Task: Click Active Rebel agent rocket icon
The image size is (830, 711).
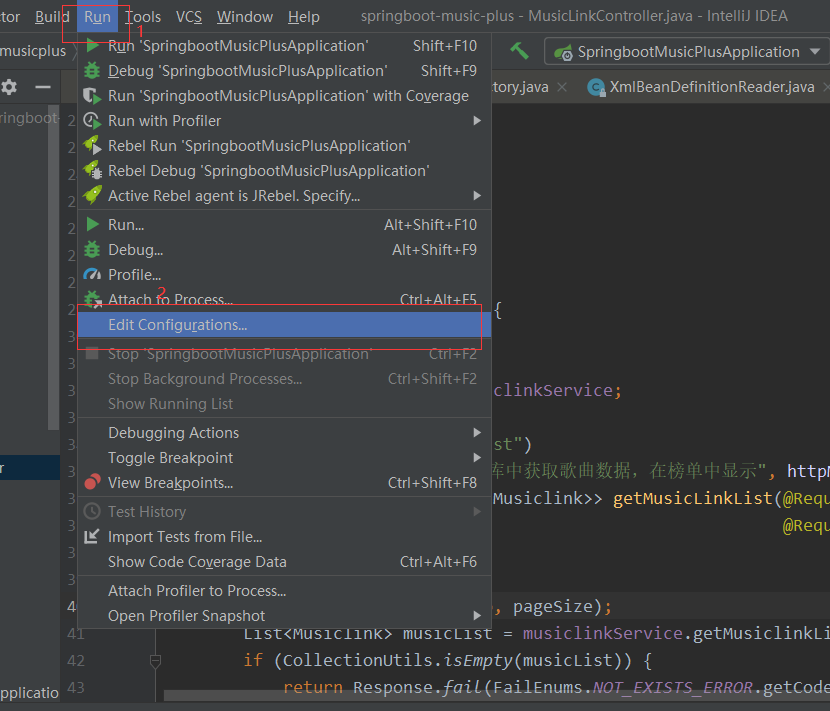Action: tap(93, 195)
